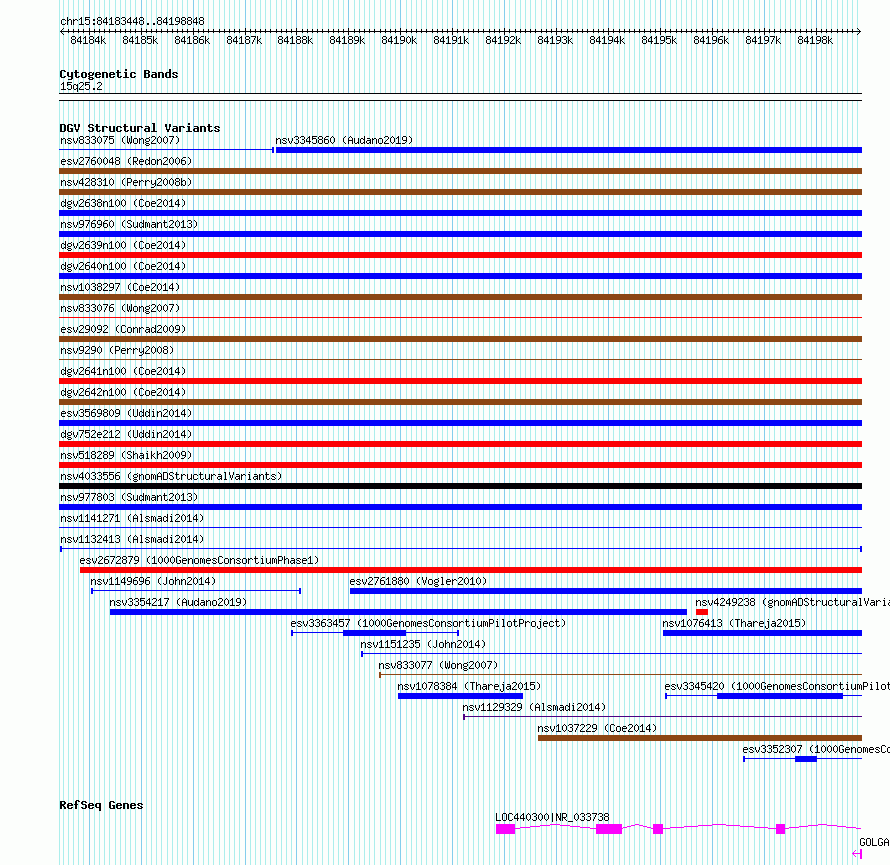Open nsv1129329 (Alsmadi2014) label

[534, 707]
